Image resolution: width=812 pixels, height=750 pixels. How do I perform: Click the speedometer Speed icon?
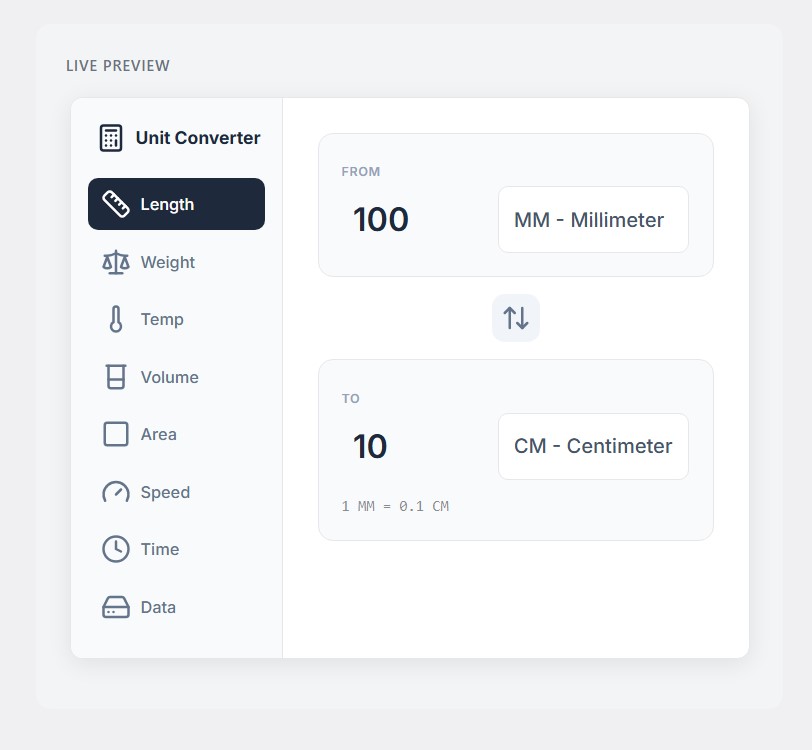[x=116, y=492]
